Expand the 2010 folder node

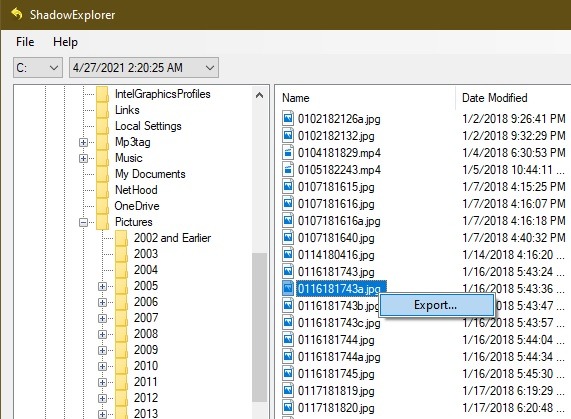pos(102,366)
